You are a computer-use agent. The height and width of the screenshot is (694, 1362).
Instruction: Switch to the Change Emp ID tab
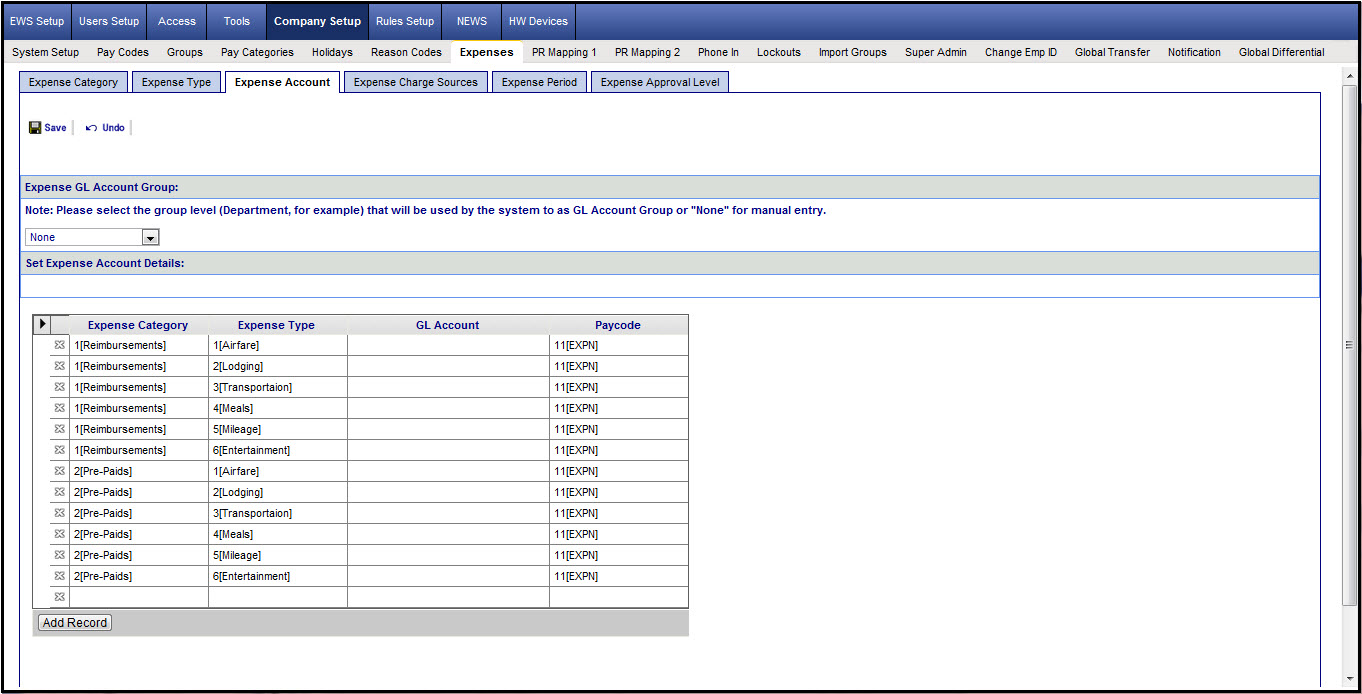click(1021, 52)
